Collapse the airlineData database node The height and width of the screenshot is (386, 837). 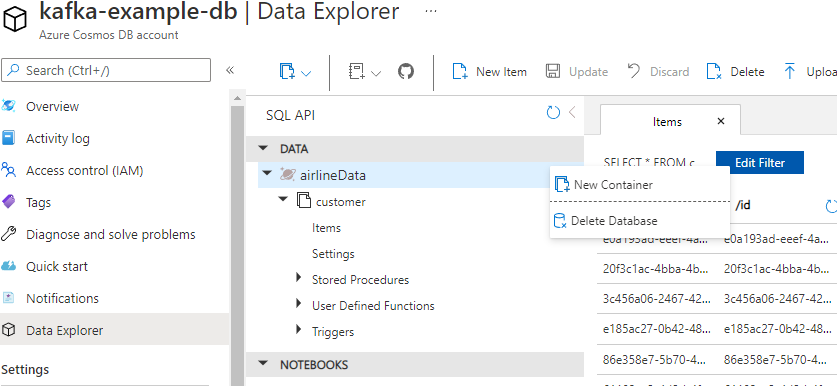[x=268, y=174]
